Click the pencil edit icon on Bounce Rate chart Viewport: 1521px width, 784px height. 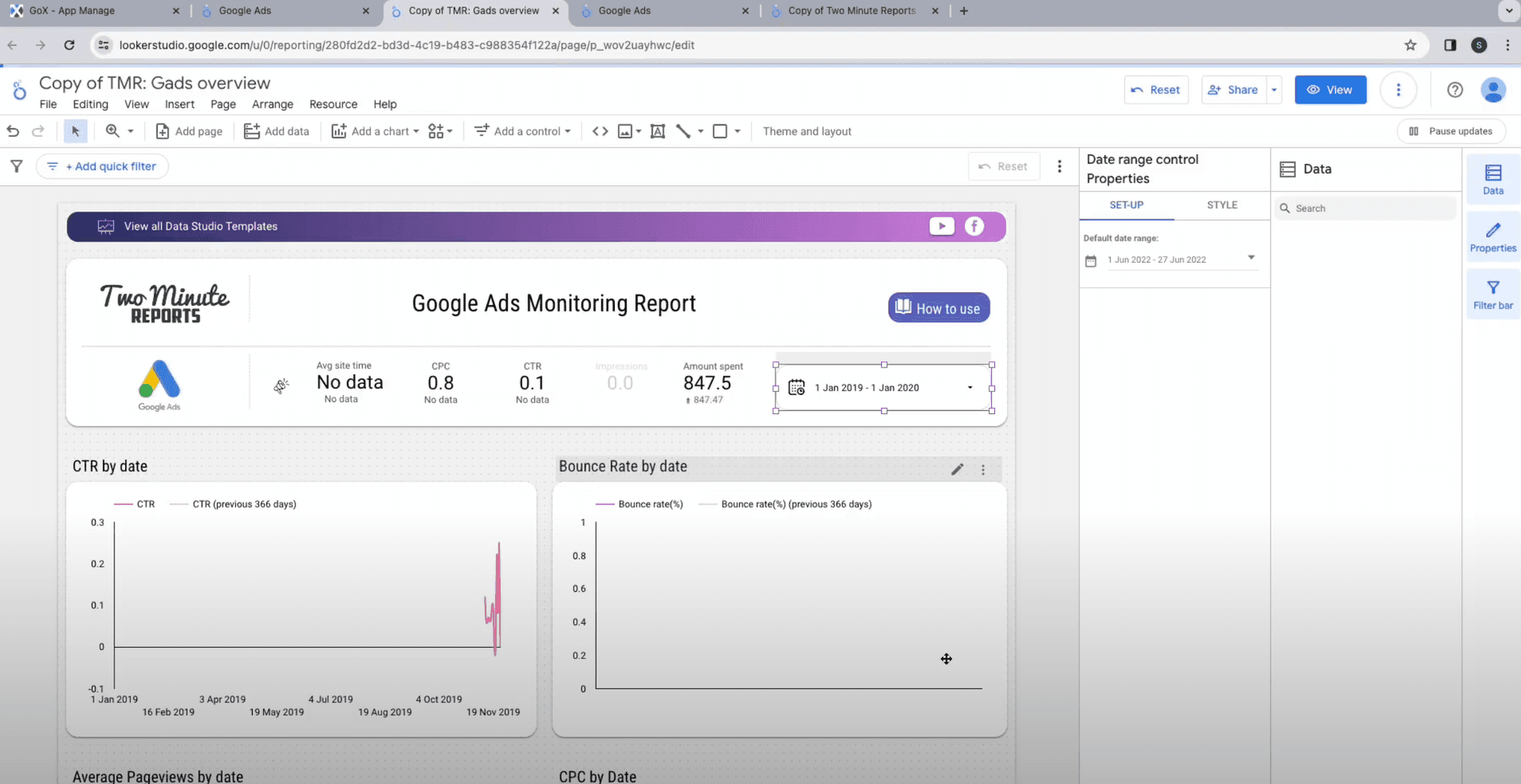[957, 469]
